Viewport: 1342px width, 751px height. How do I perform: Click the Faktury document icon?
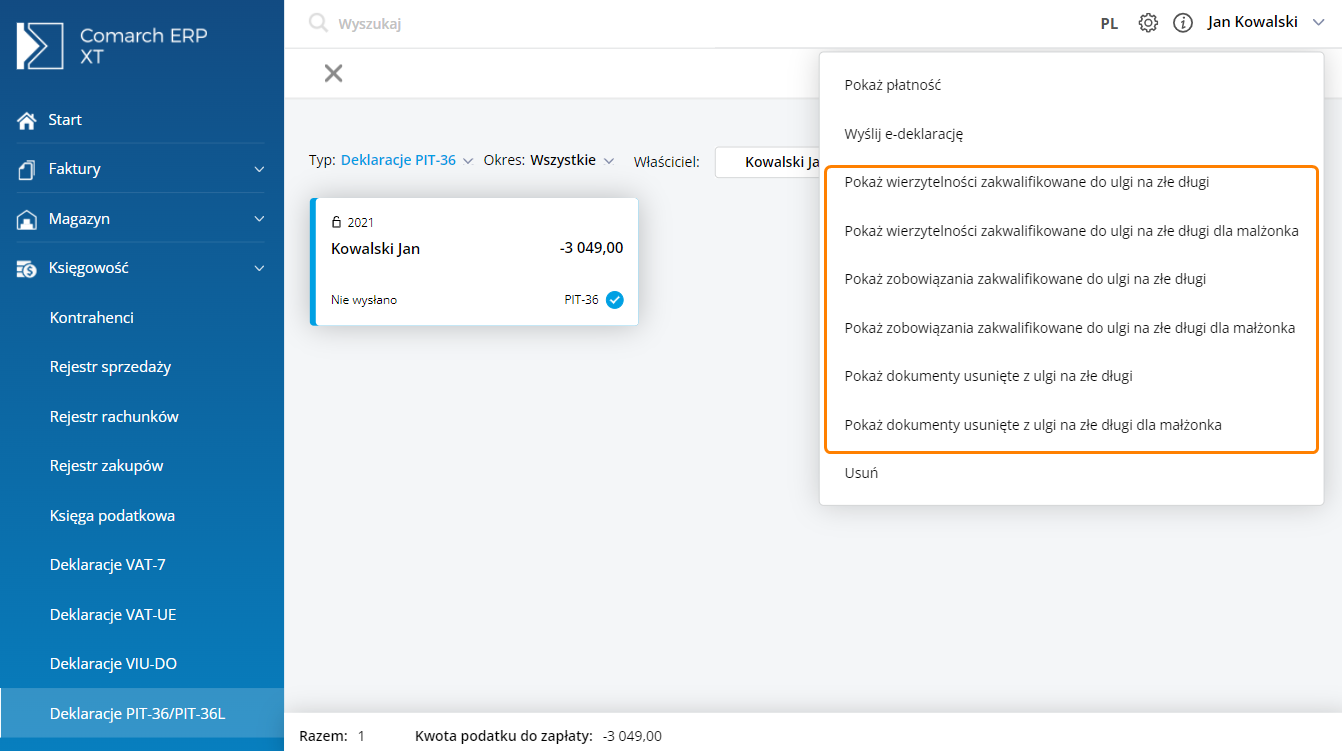(27, 170)
